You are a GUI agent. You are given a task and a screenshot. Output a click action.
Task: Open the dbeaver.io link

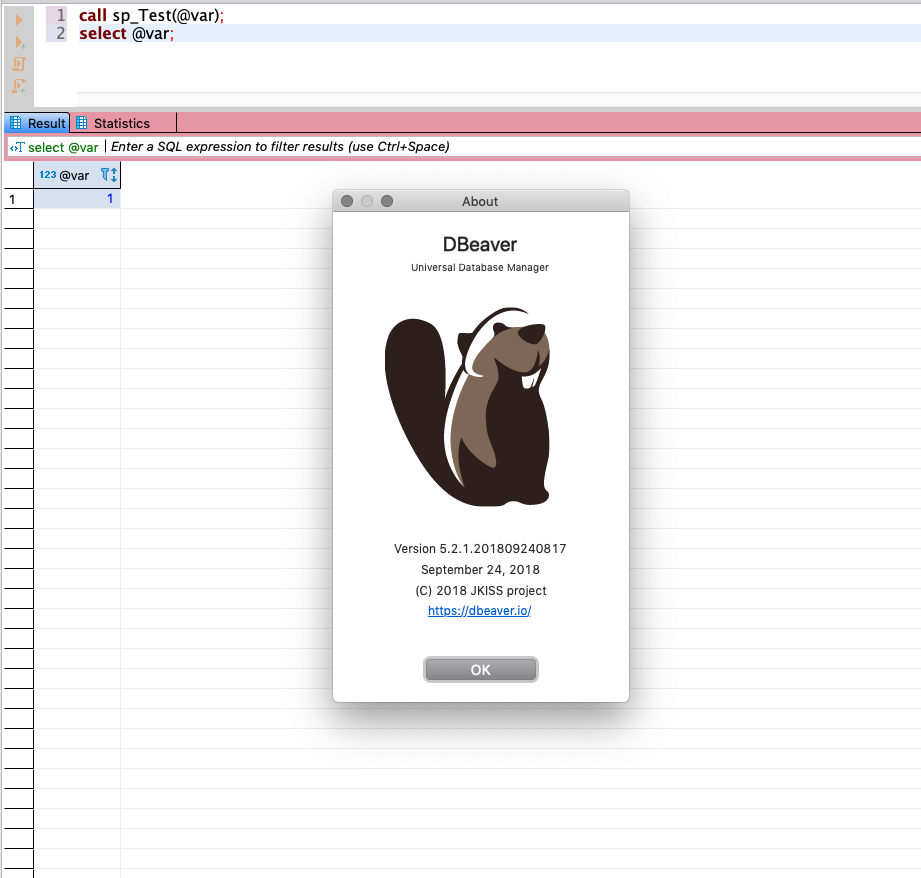[x=480, y=610]
